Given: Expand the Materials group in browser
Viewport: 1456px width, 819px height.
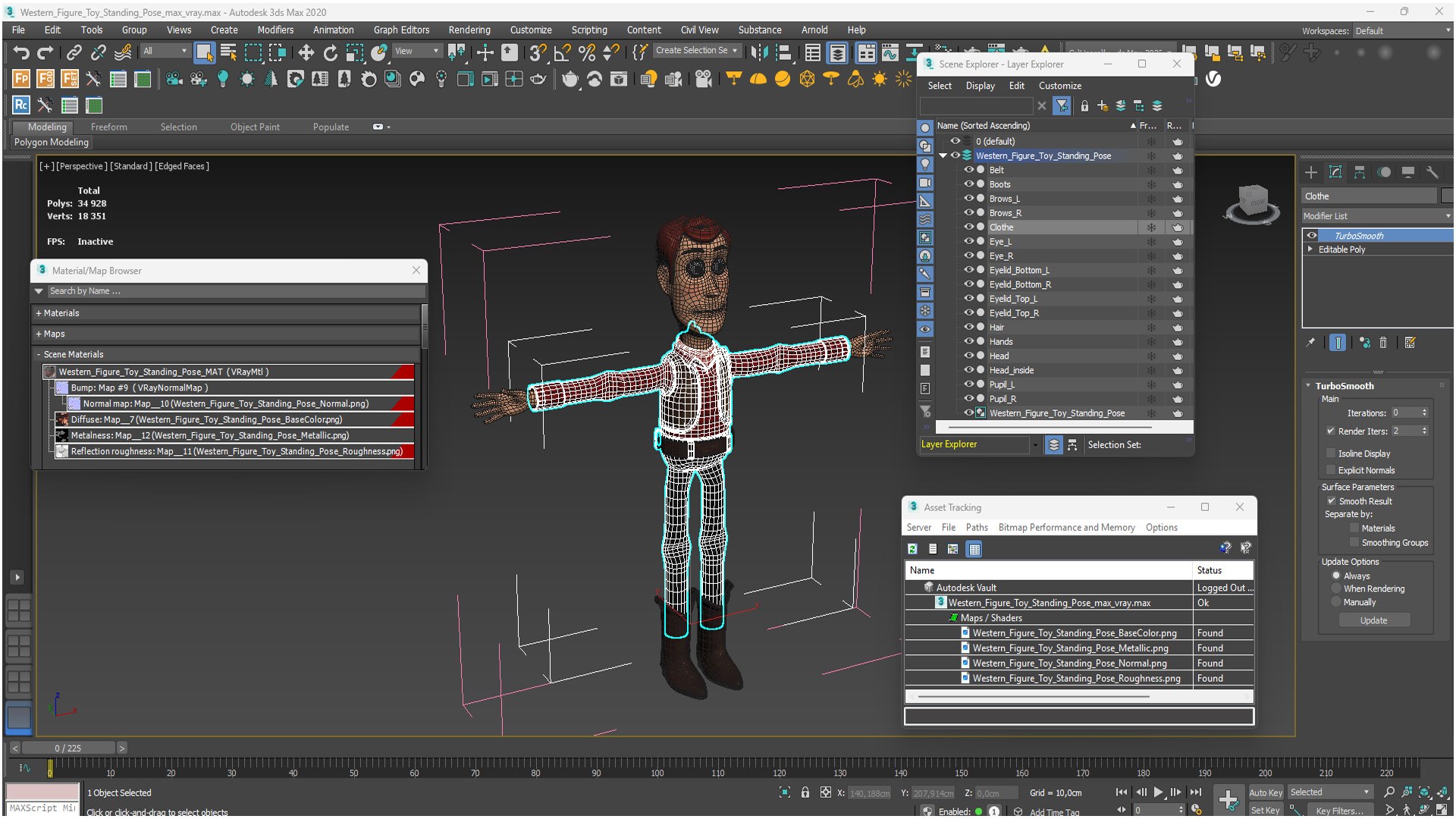Looking at the screenshot, I should [39, 313].
